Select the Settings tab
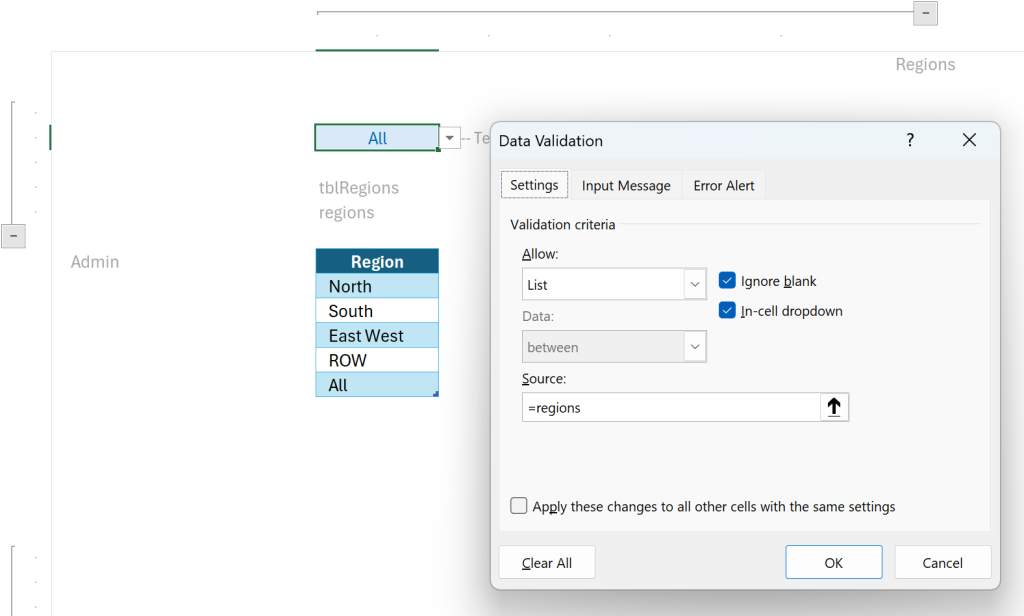1024x616 pixels. pos(534,185)
